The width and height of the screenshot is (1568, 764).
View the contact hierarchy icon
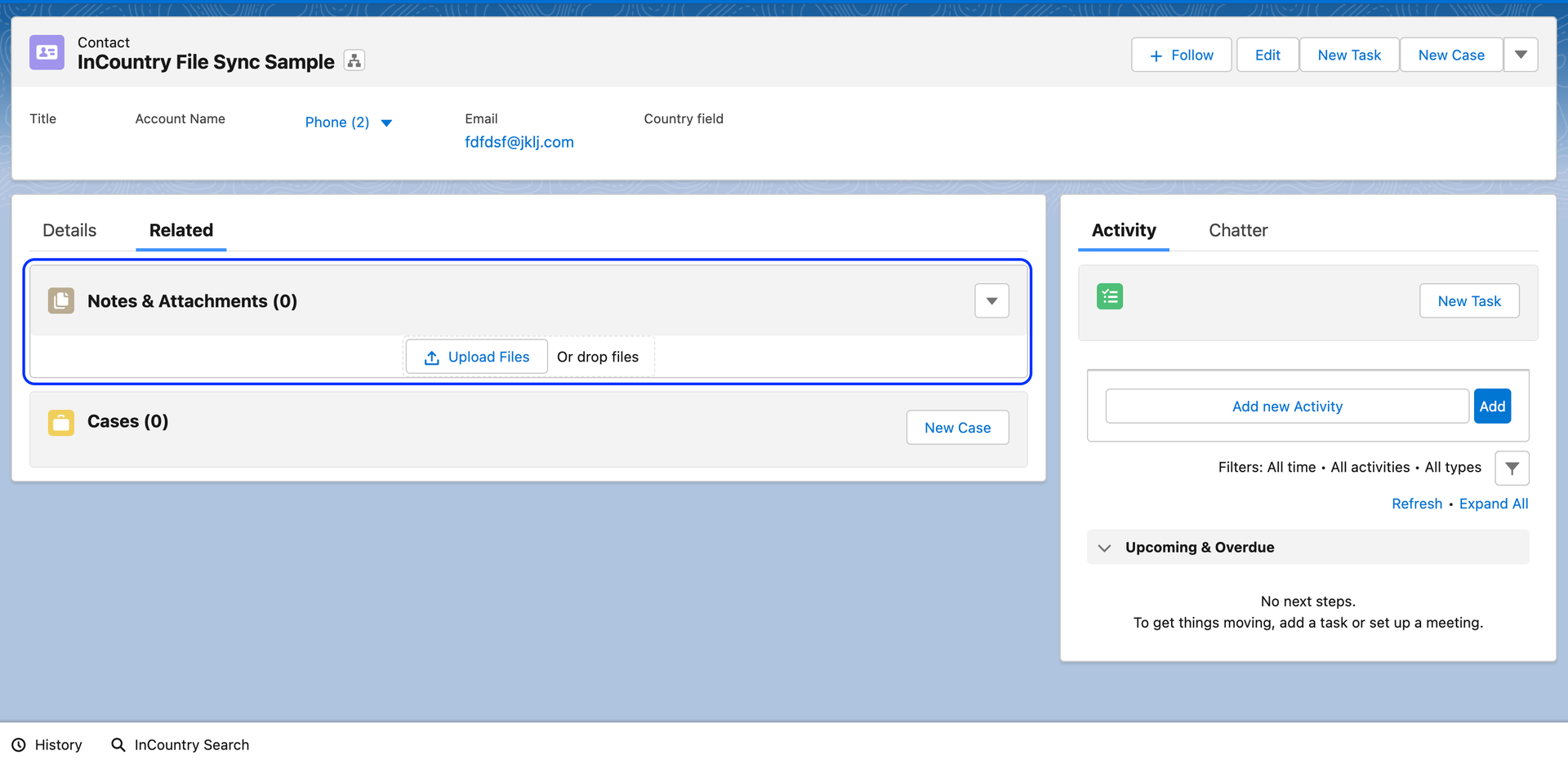[x=354, y=60]
